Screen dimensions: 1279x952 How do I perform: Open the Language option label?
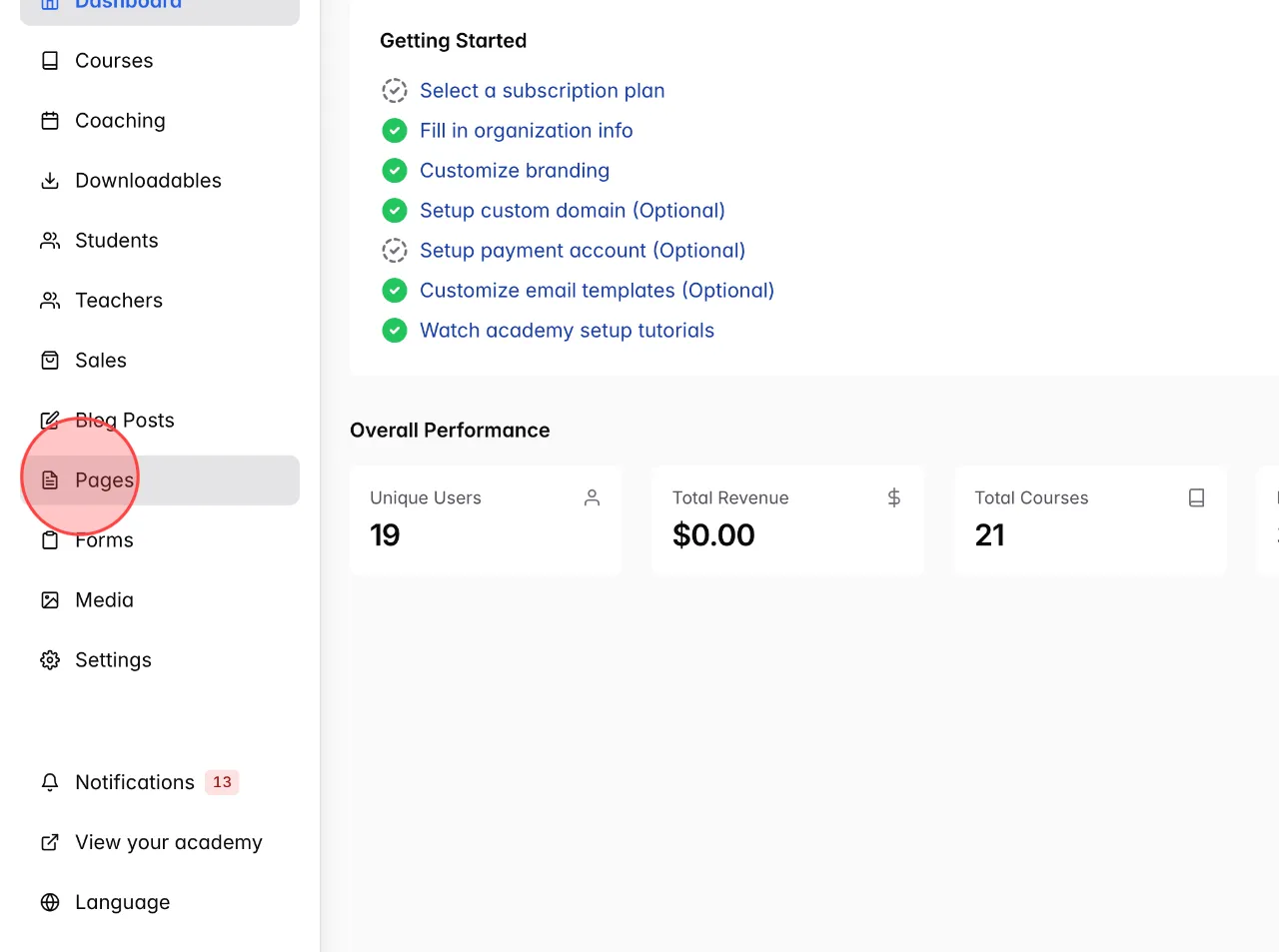click(x=123, y=902)
